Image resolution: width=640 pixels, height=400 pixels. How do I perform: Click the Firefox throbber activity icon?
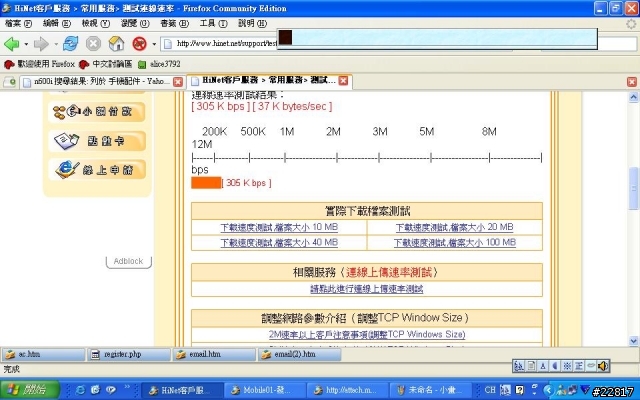(631, 24)
